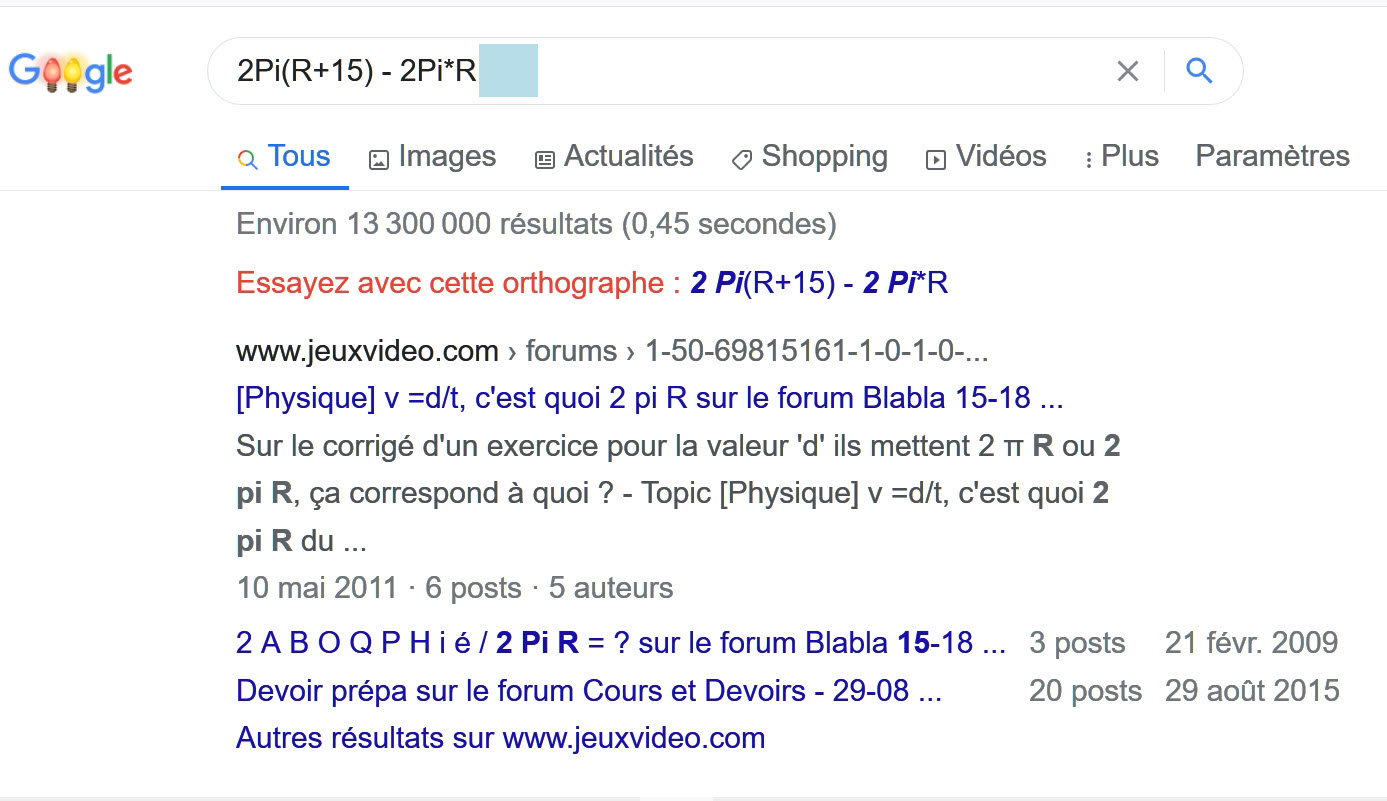Open the [Physique] v =d/t result
This screenshot has height=801, width=1387.
click(649, 398)
